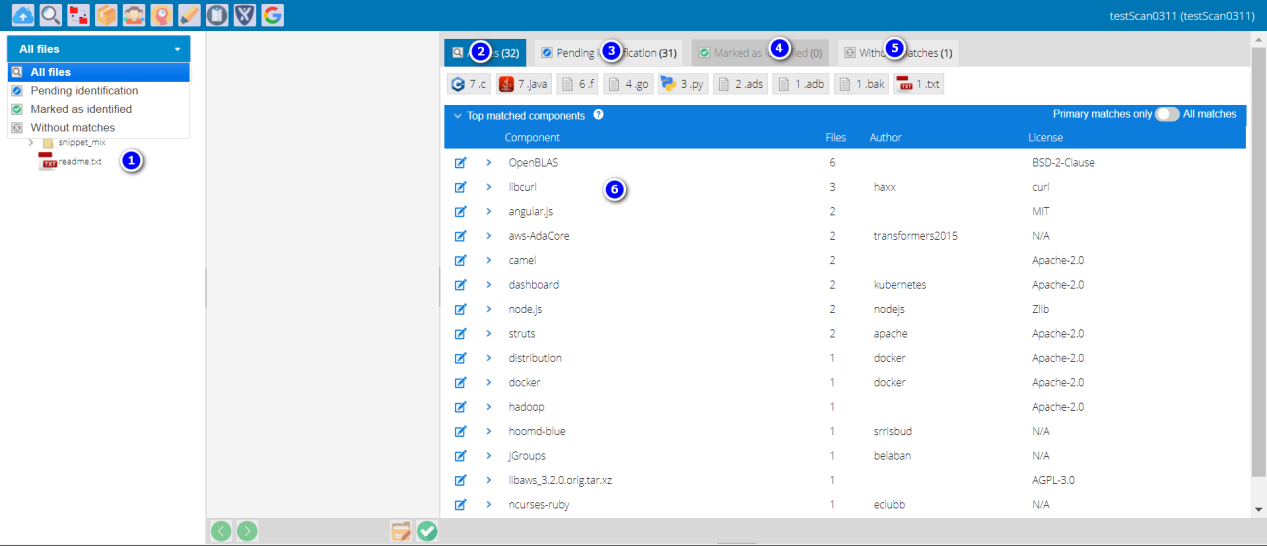Expand the JGroups component row
The height and width of the screenshot is (546, 1267).
[489, 456]
